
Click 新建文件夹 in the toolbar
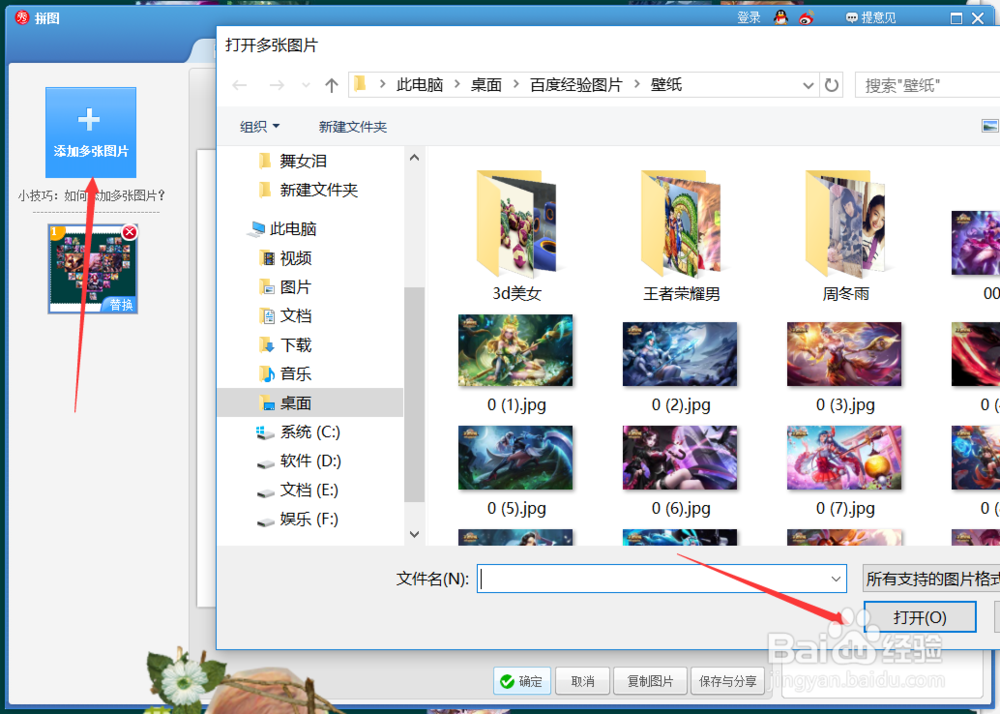[353, 127]
